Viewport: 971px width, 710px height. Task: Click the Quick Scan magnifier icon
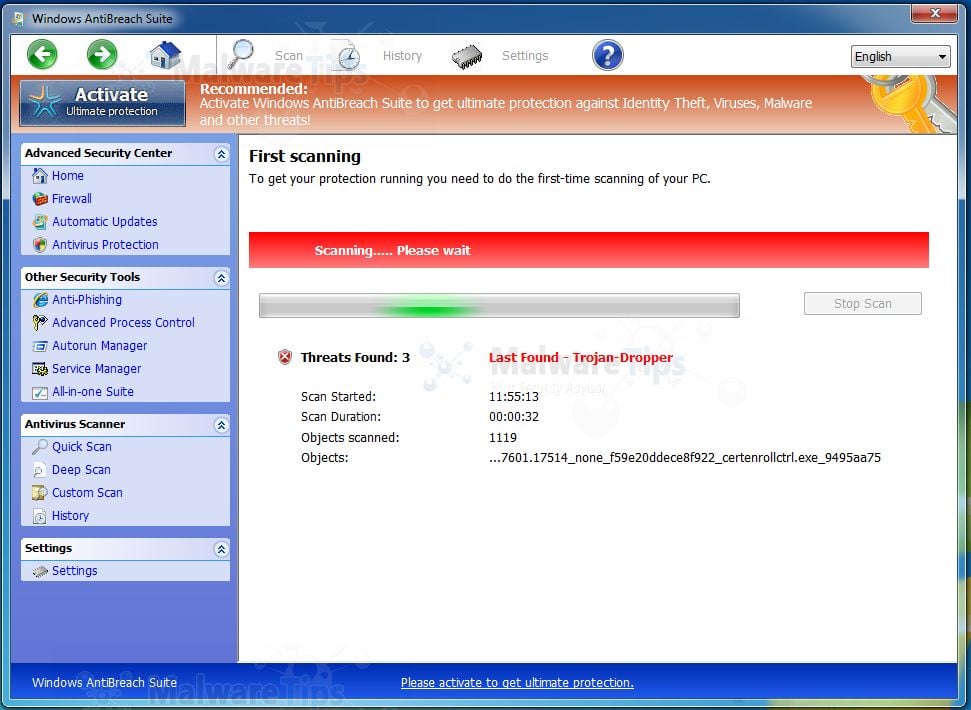coord(40,447)
